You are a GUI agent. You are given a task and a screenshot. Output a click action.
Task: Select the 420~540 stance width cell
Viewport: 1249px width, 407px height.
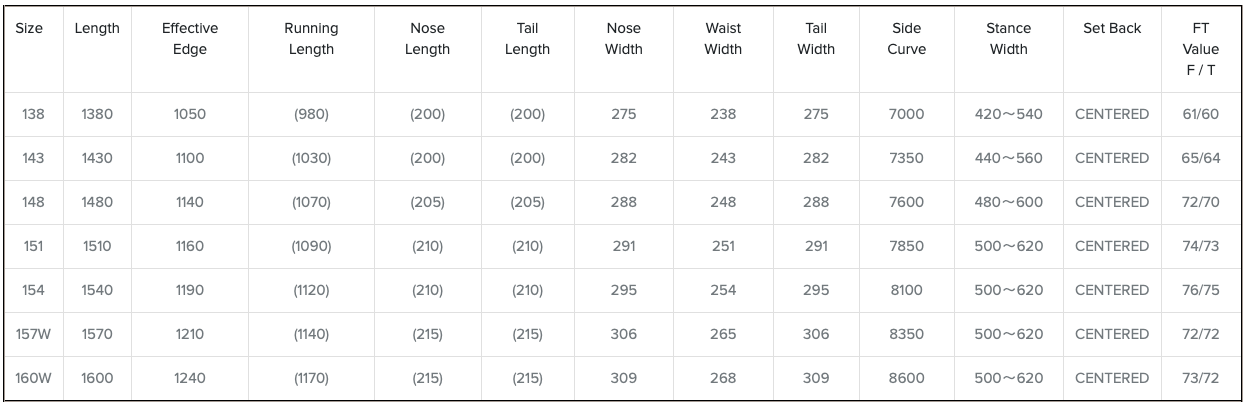(1008, 114)
